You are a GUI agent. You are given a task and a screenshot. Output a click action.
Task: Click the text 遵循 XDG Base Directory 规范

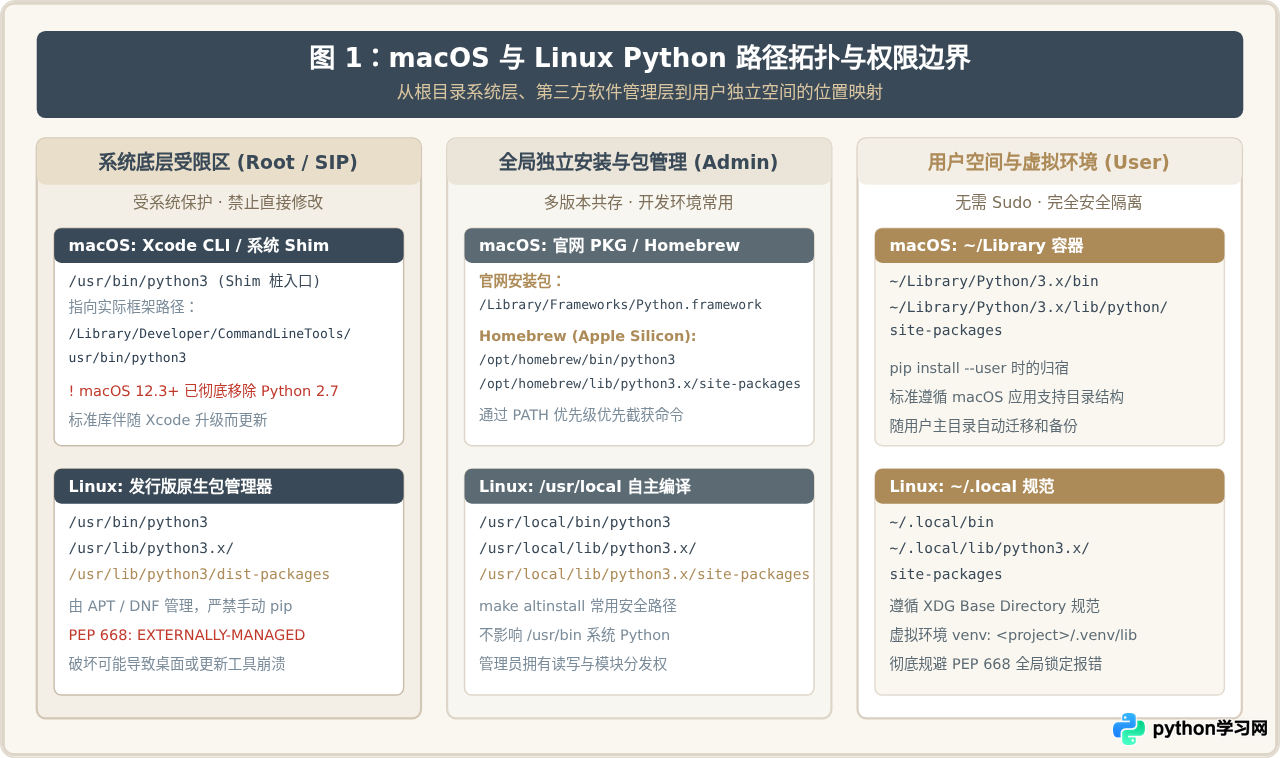click(x=994, y=606)
